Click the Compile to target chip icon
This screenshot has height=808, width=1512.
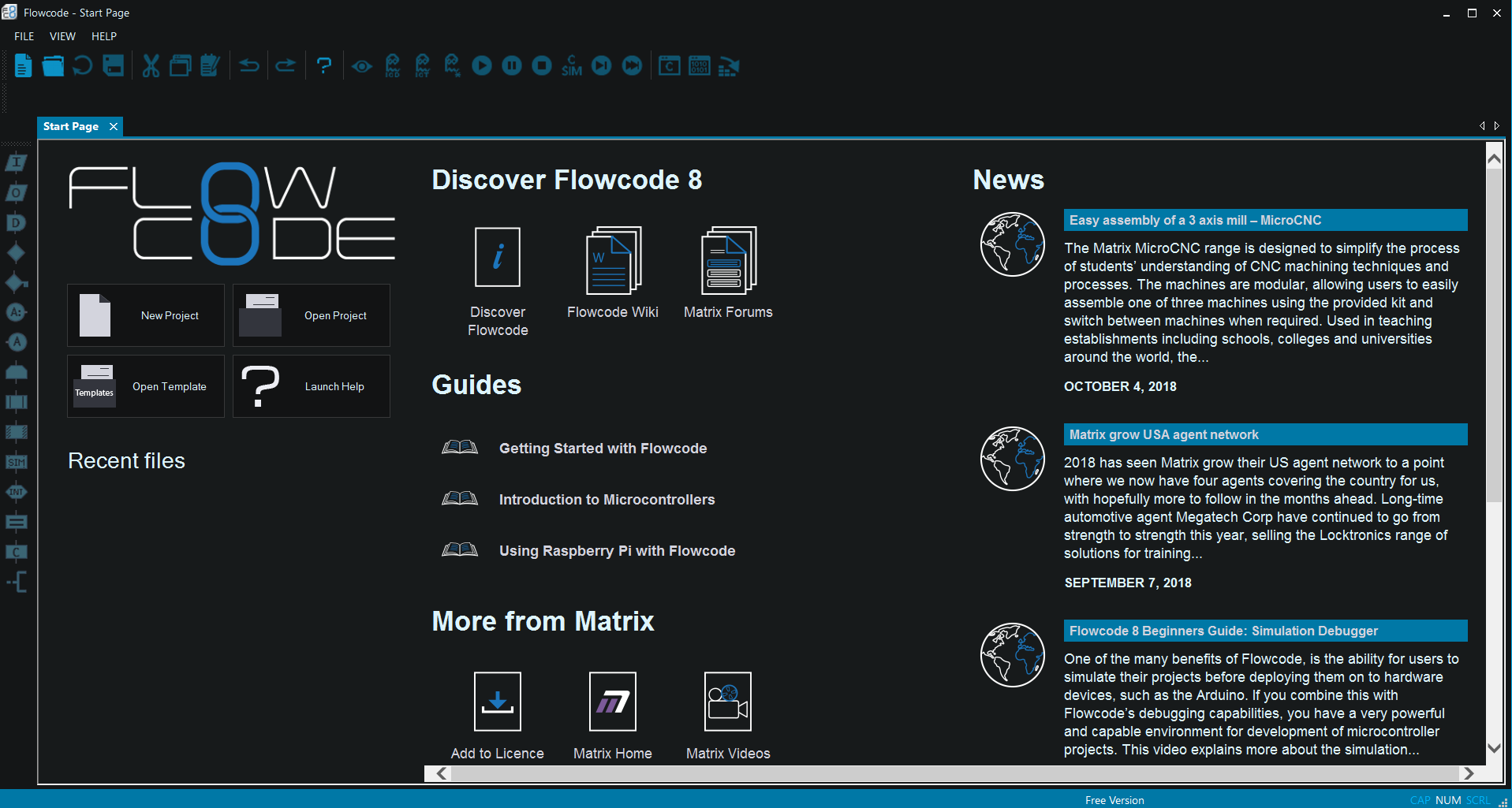click(730, 66)
